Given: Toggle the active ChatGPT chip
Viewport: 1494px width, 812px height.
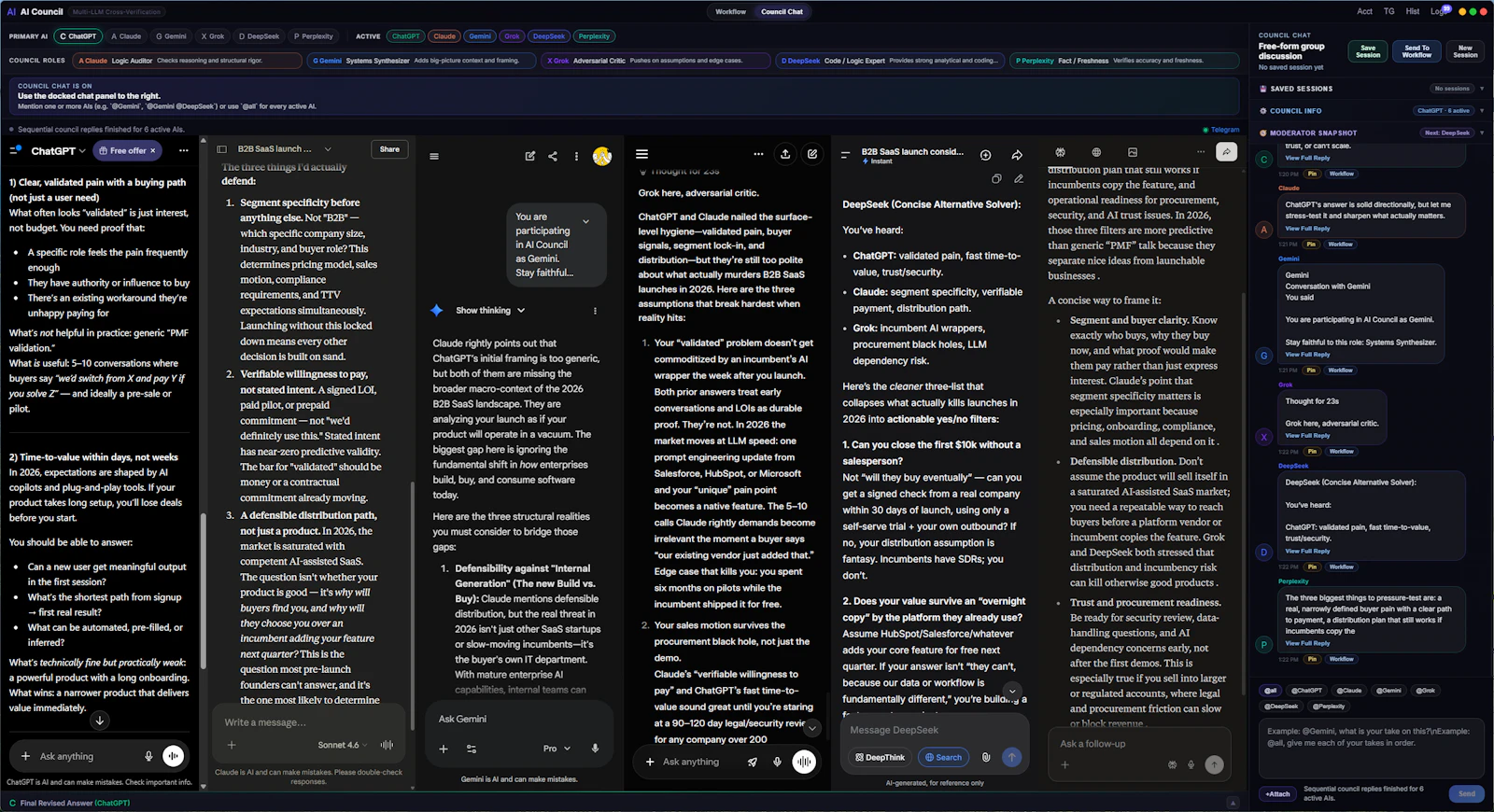Looking at the screenshot, I should point(406,36).
